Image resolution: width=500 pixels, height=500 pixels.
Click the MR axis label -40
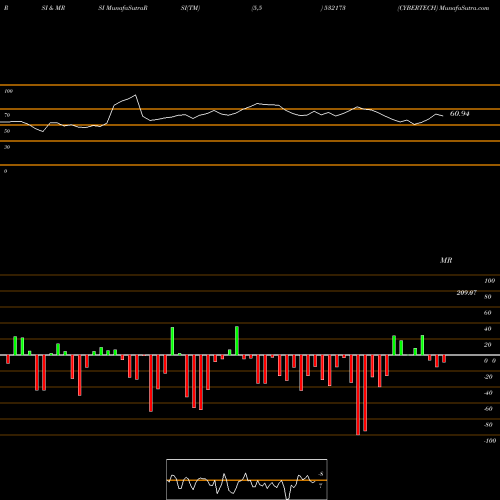(x=488, y=393)
